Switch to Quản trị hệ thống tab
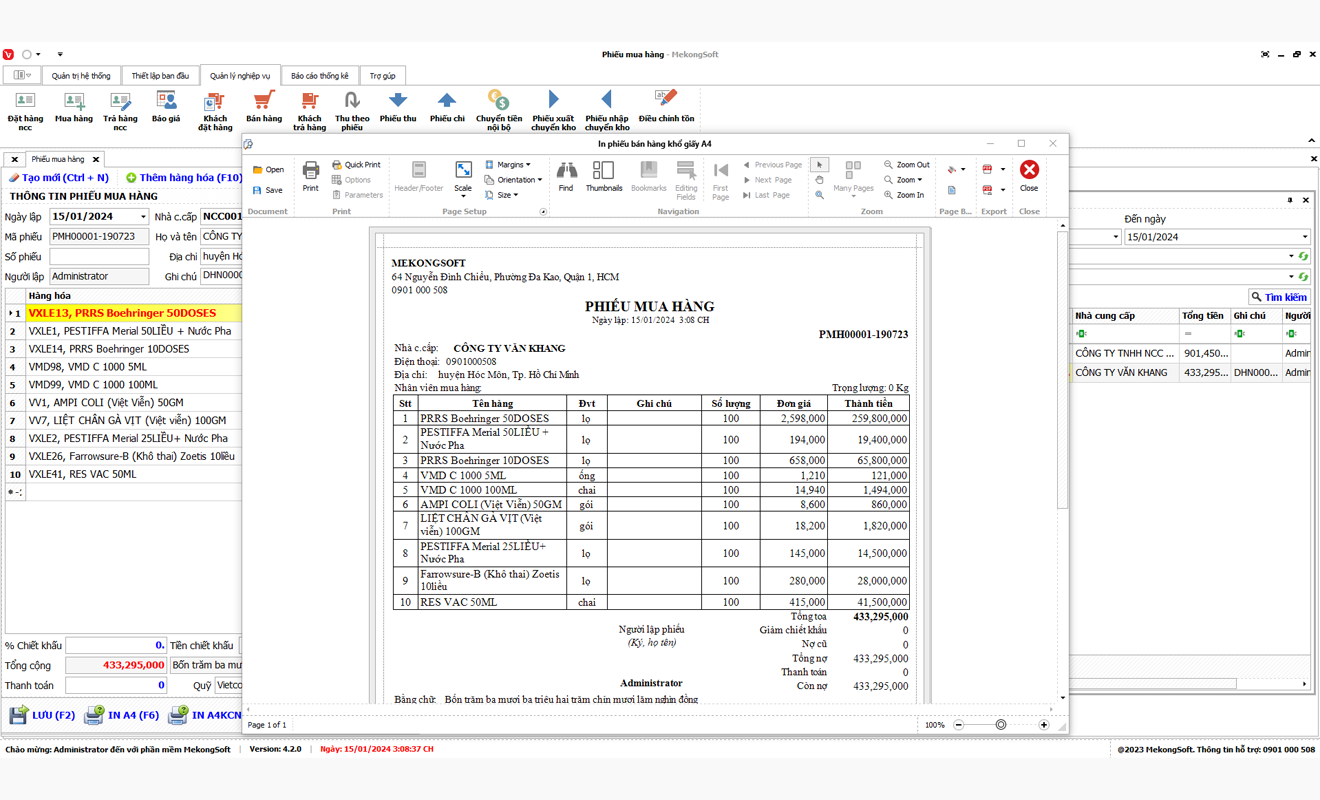 coord(81,76)
